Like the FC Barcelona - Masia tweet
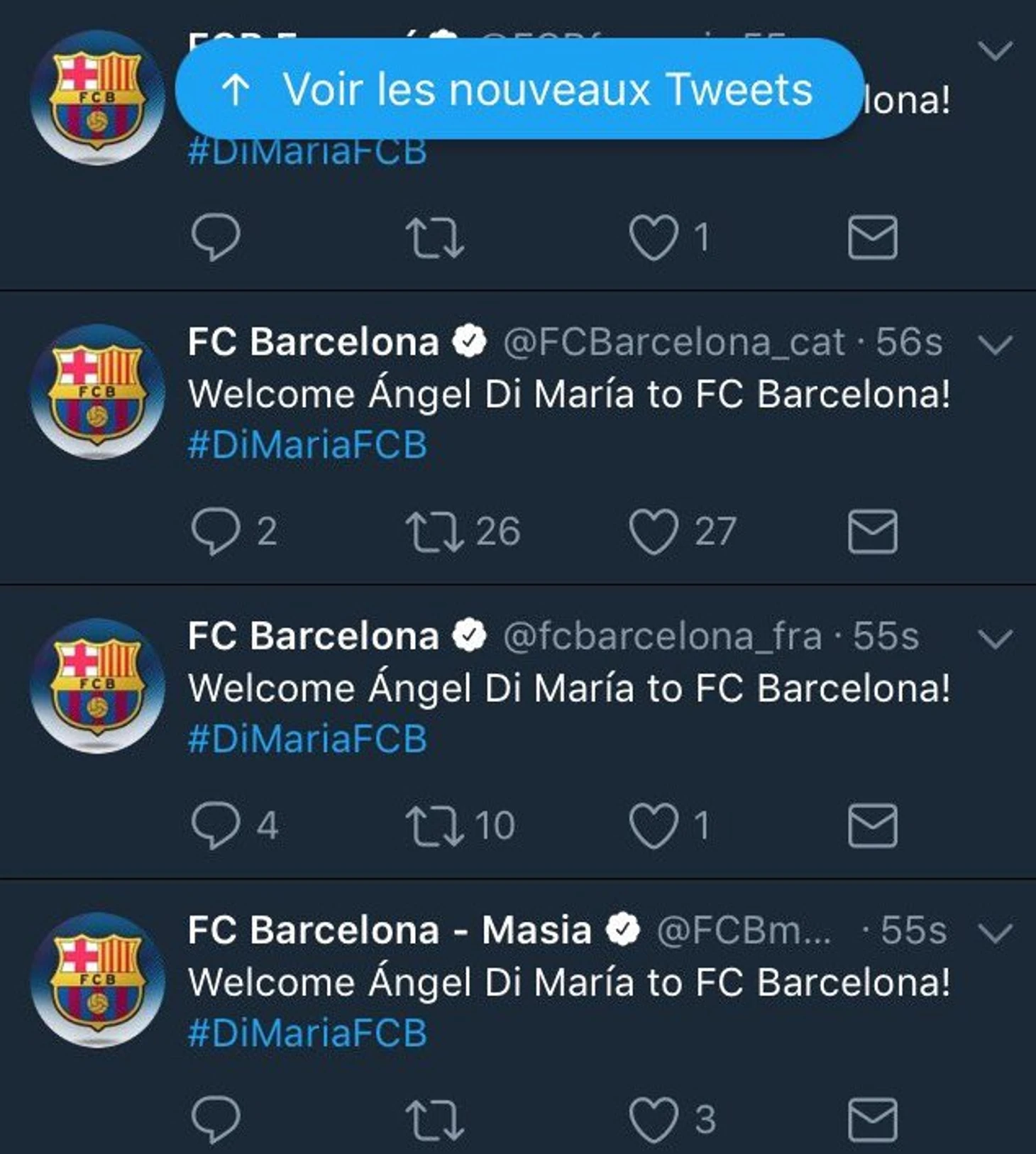The height and width of the screenshot is (1154, 1036). [x=653, y=1120]
